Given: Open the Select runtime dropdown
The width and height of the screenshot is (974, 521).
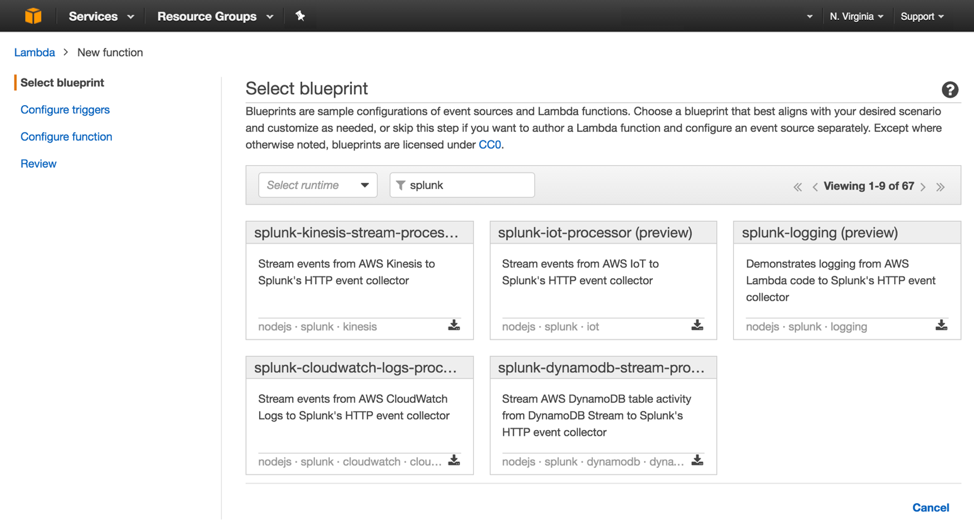Looking at the screenshot, I should click(x=317, y=185).
